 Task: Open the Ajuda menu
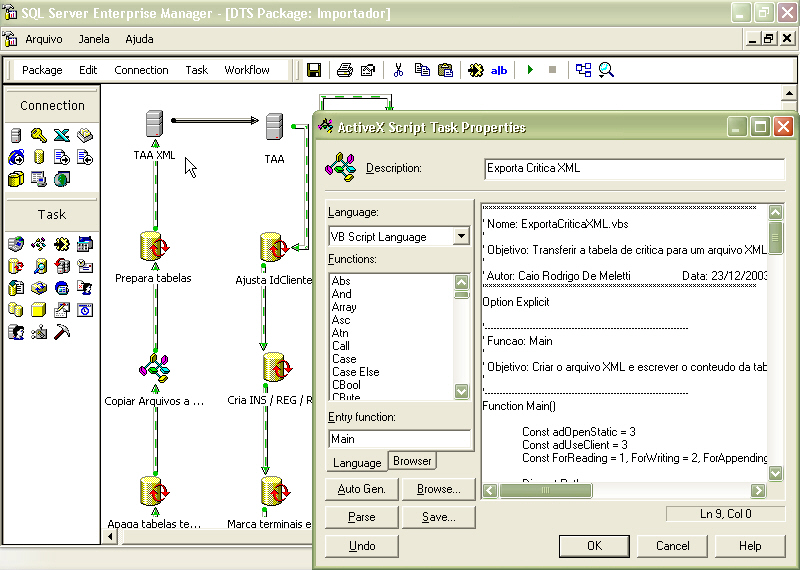[x=139, y=39]
